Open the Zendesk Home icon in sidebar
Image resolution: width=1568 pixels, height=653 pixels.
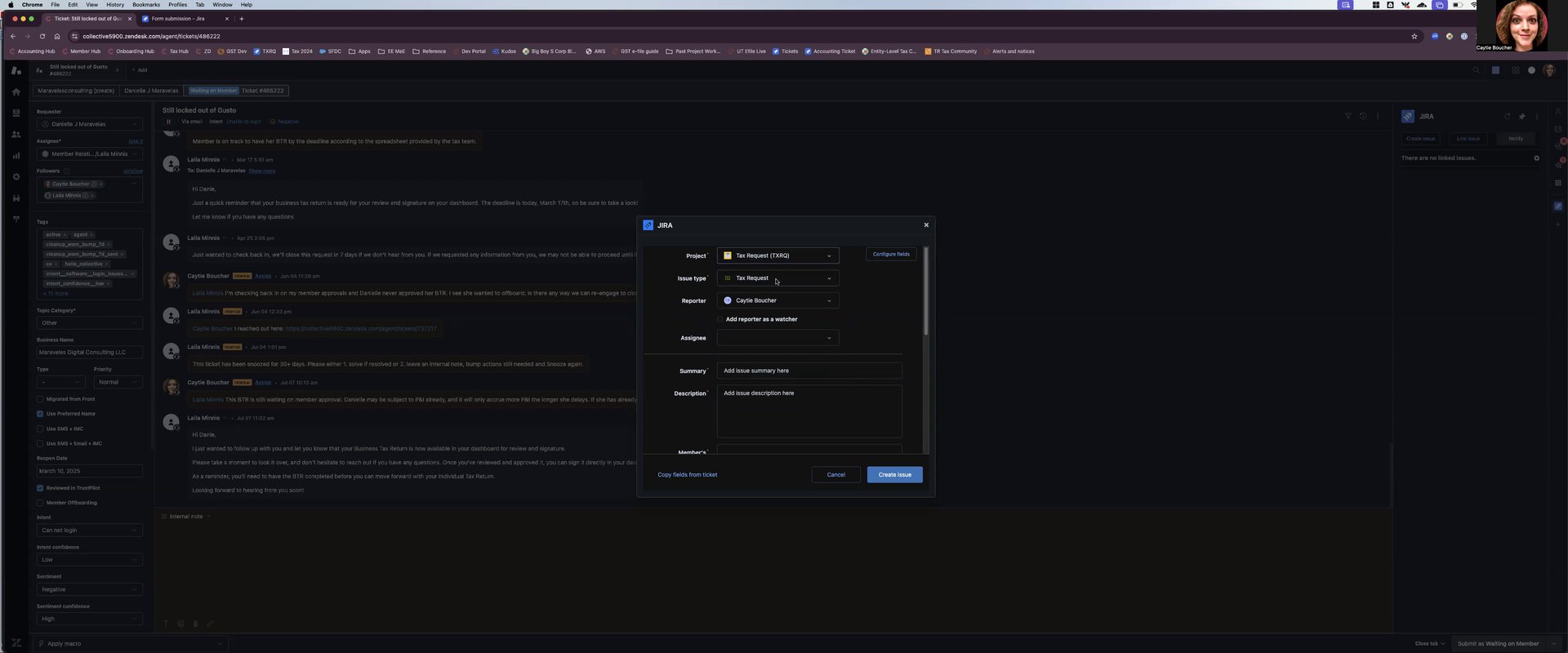point(16,92)
